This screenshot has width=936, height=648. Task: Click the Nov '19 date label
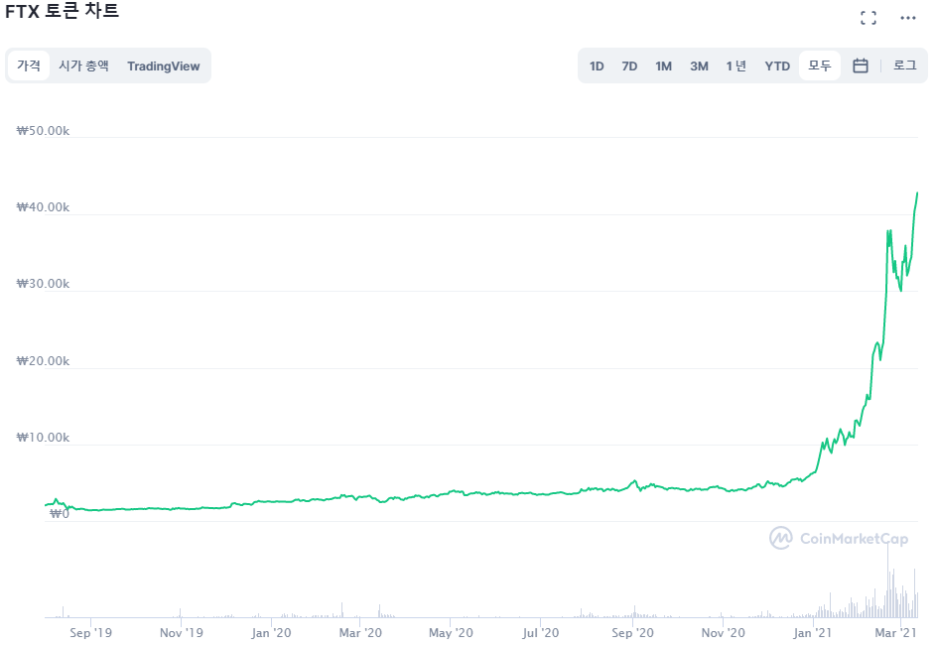(181, 632)
